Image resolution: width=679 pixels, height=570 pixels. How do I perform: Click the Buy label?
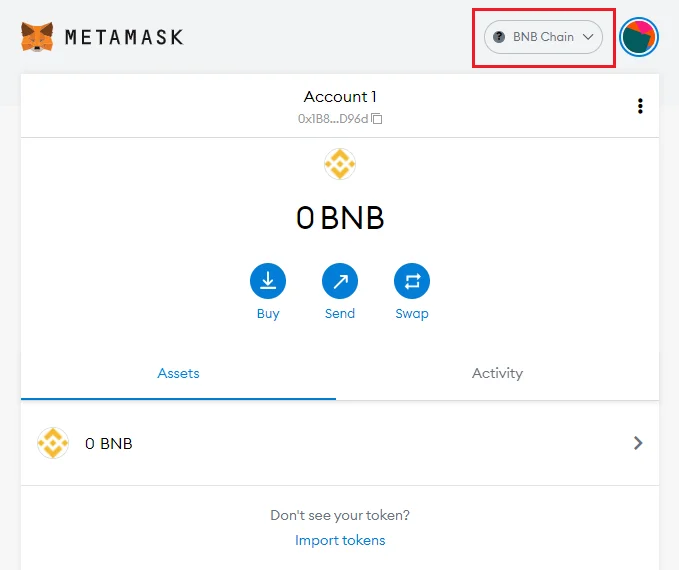[268, 313]
